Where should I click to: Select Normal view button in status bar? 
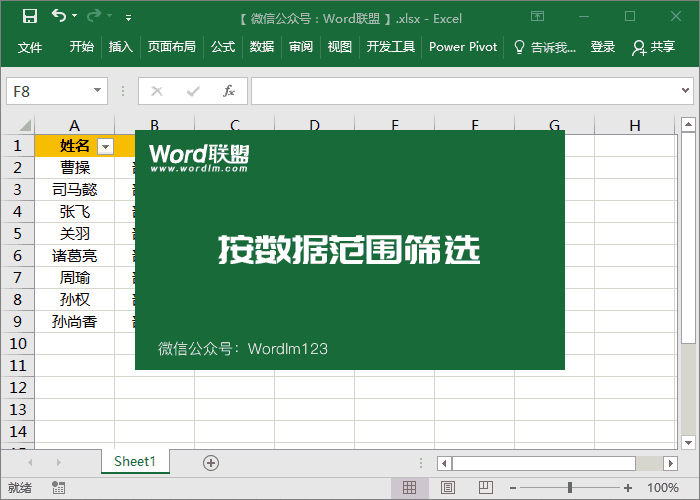409,488
